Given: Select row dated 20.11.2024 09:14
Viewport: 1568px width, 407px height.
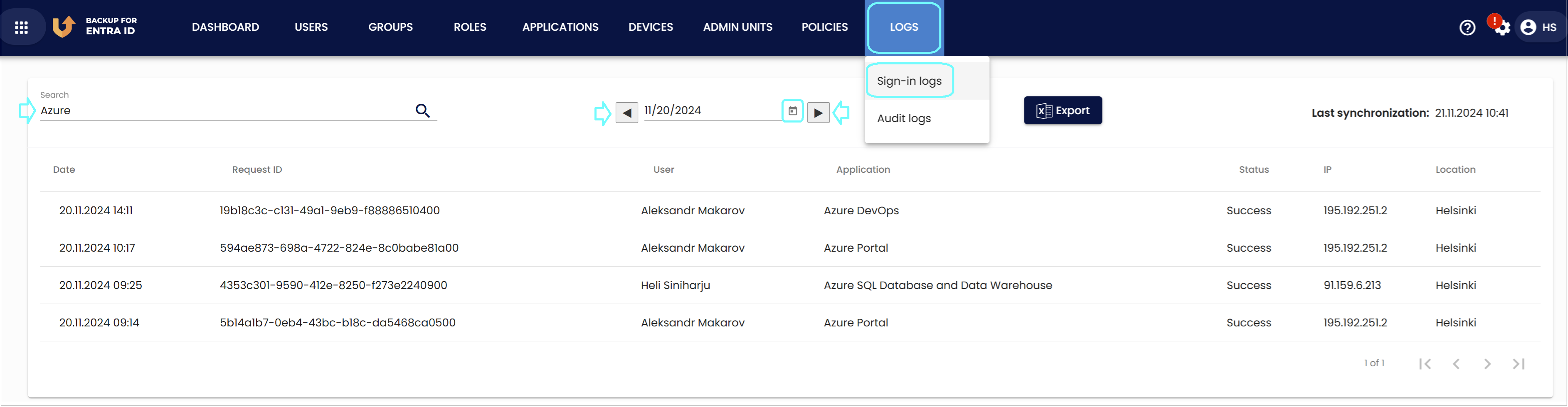Looking at the screenshot, I should click(790, 323).
